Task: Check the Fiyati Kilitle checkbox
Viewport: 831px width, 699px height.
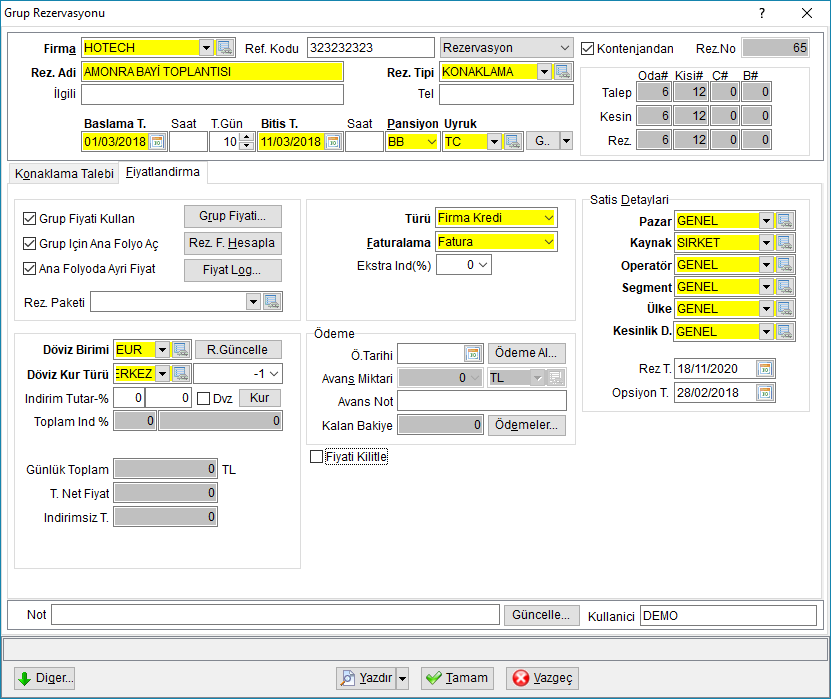Action: click(x=316, y=456)
